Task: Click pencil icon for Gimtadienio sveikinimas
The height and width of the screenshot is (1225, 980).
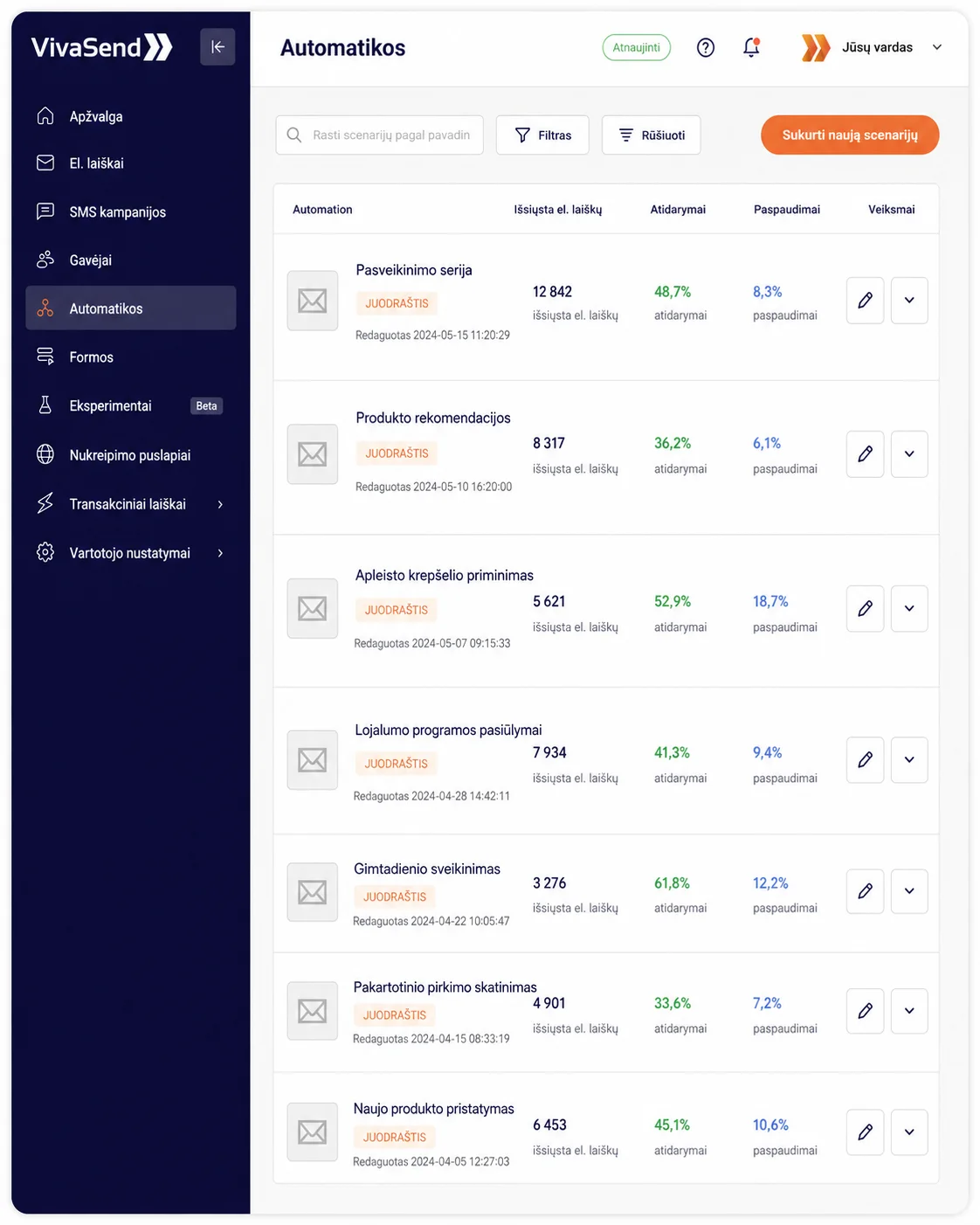Action: 865,891
